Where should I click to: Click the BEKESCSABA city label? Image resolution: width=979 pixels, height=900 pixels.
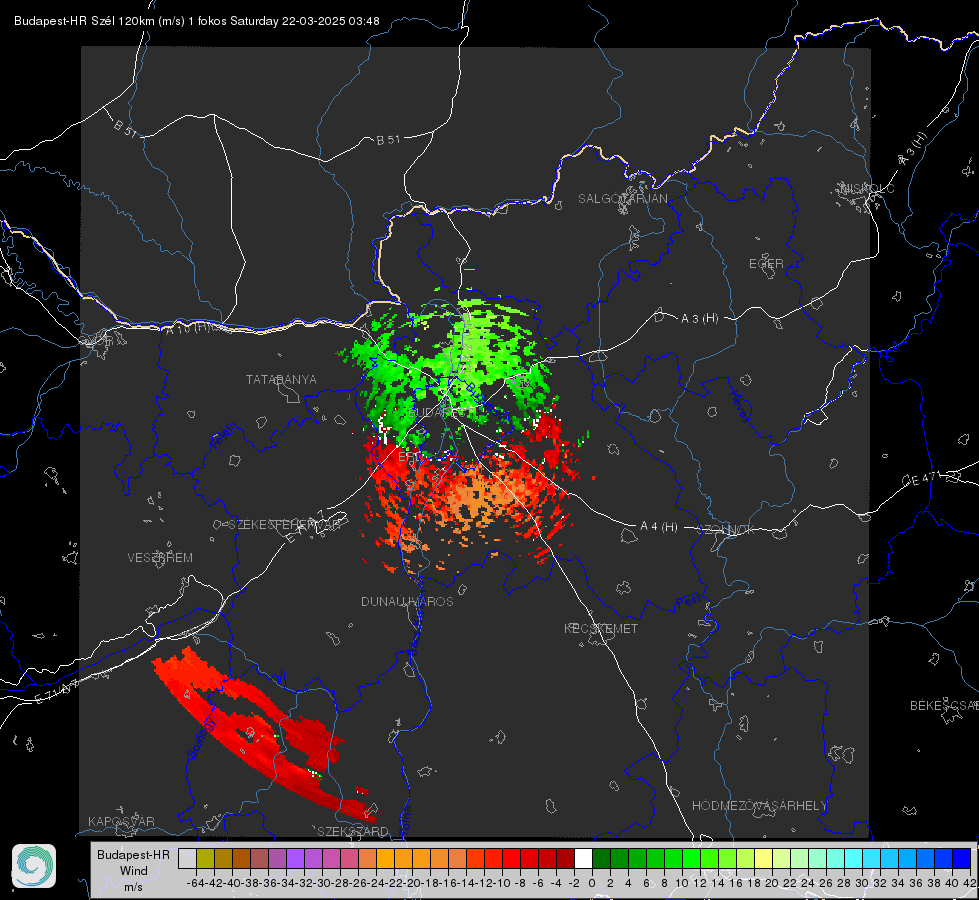944,706
